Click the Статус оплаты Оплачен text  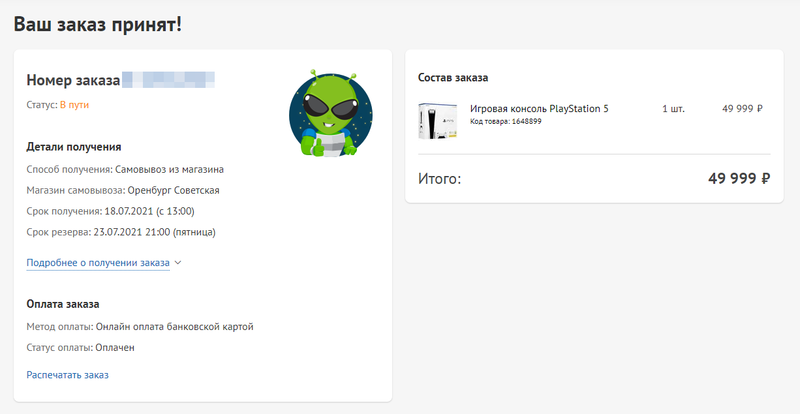[114, 347]
